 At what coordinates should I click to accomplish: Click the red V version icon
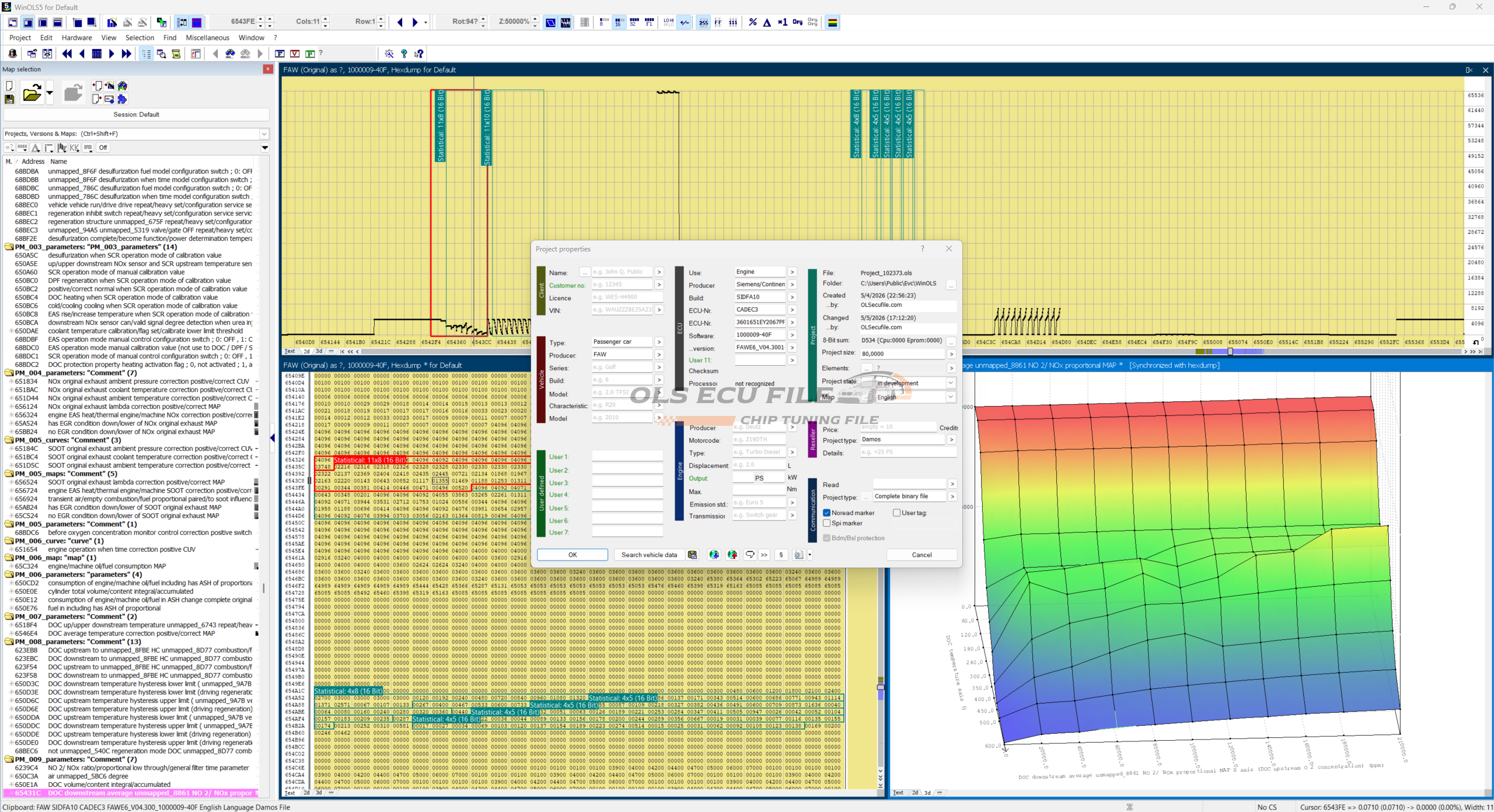pyautogui.click(x=295, y=54)
